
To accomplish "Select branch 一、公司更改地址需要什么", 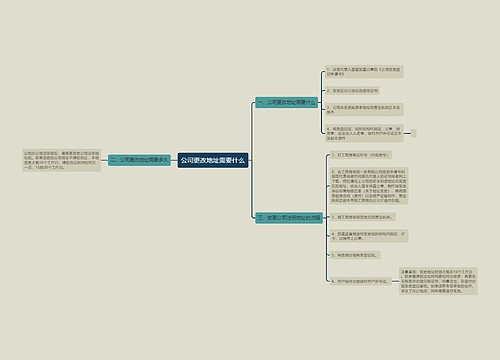I will [287, 102].
